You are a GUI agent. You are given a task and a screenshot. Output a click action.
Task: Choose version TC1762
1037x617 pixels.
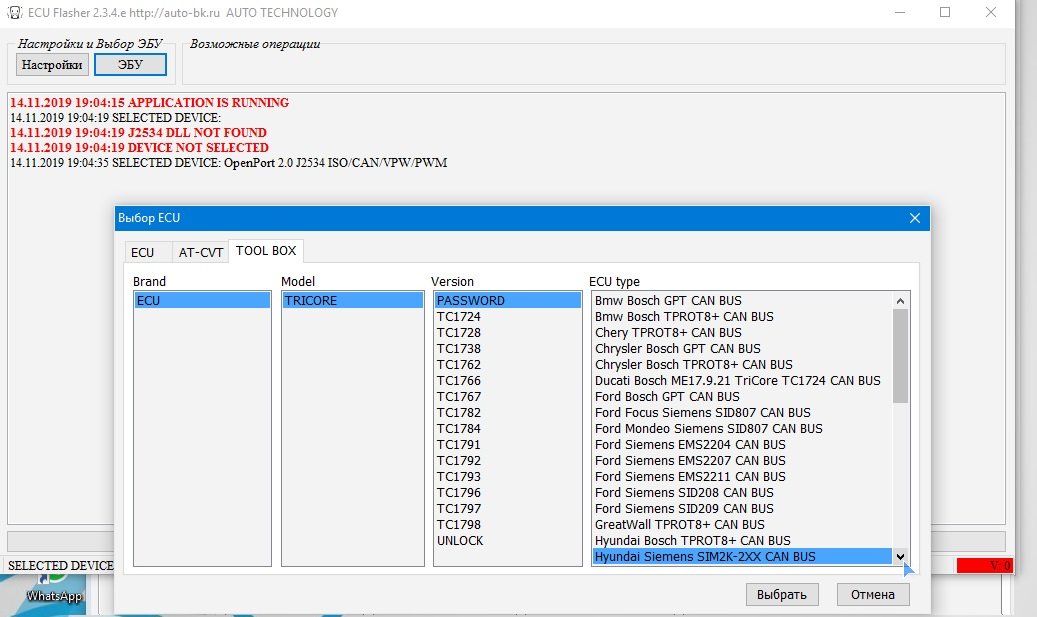(458, 364)
